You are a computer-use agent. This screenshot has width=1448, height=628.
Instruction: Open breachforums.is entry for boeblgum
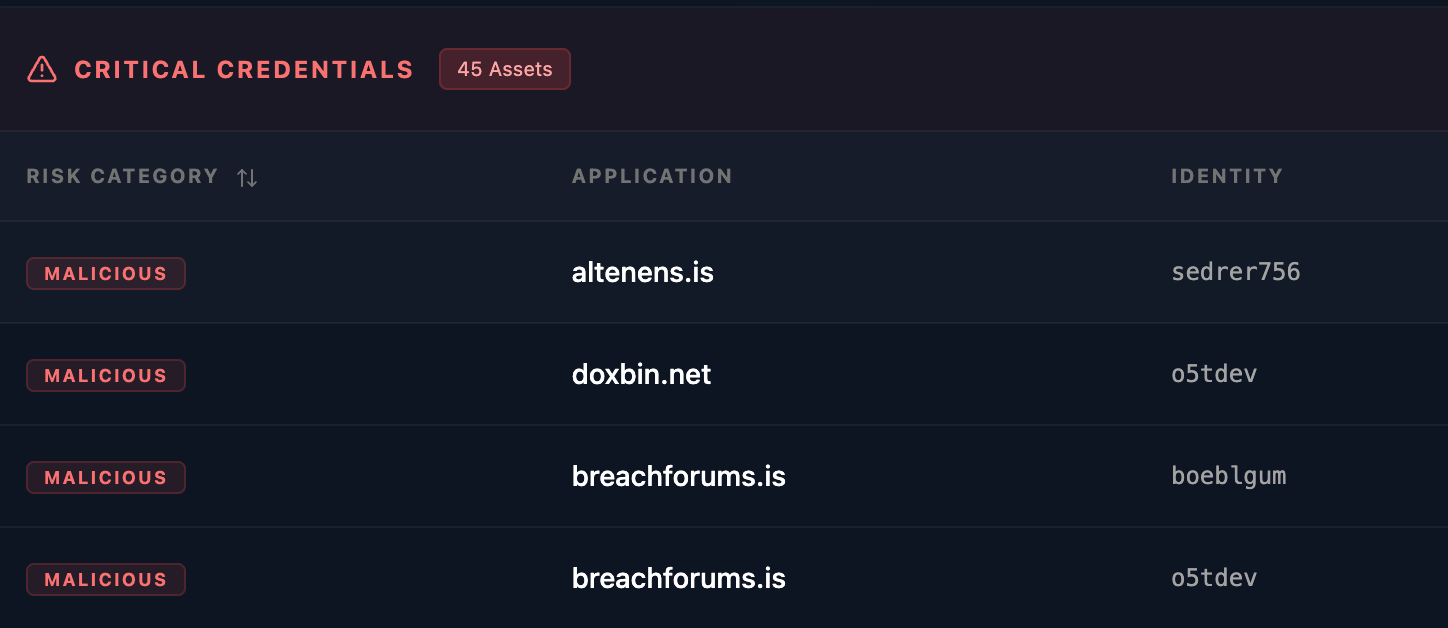[678, 476]
